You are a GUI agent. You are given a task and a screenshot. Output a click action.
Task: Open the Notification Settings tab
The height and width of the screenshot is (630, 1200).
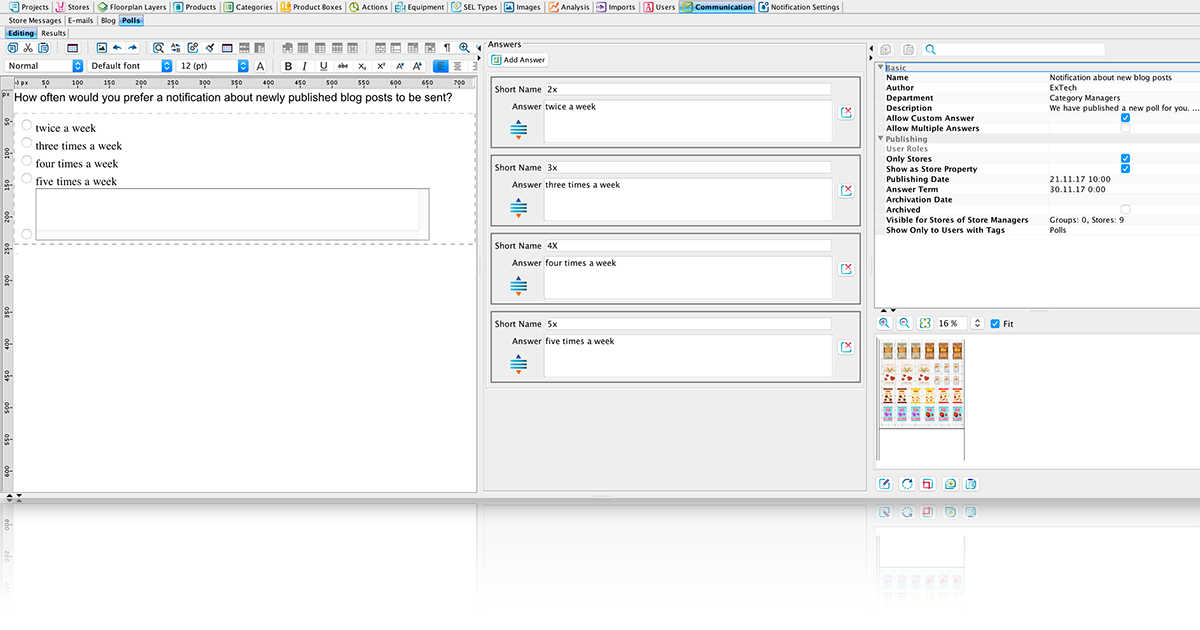click(800, 7)
